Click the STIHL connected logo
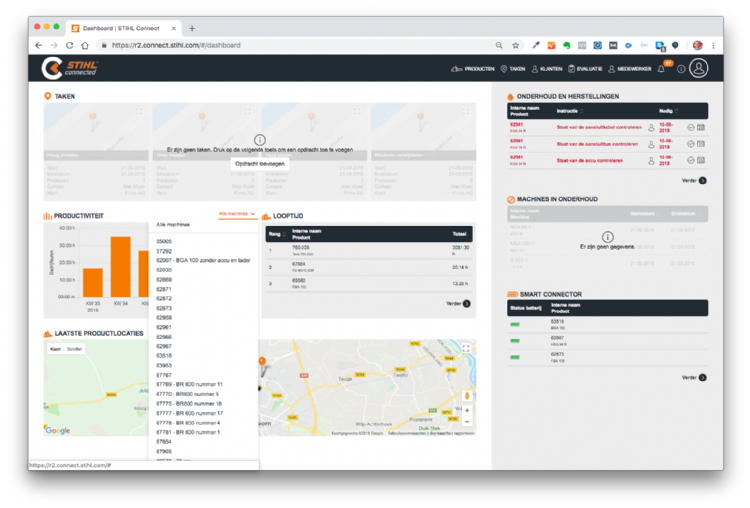The width and height of the screenshot is (750, 508). pos(69,68)
